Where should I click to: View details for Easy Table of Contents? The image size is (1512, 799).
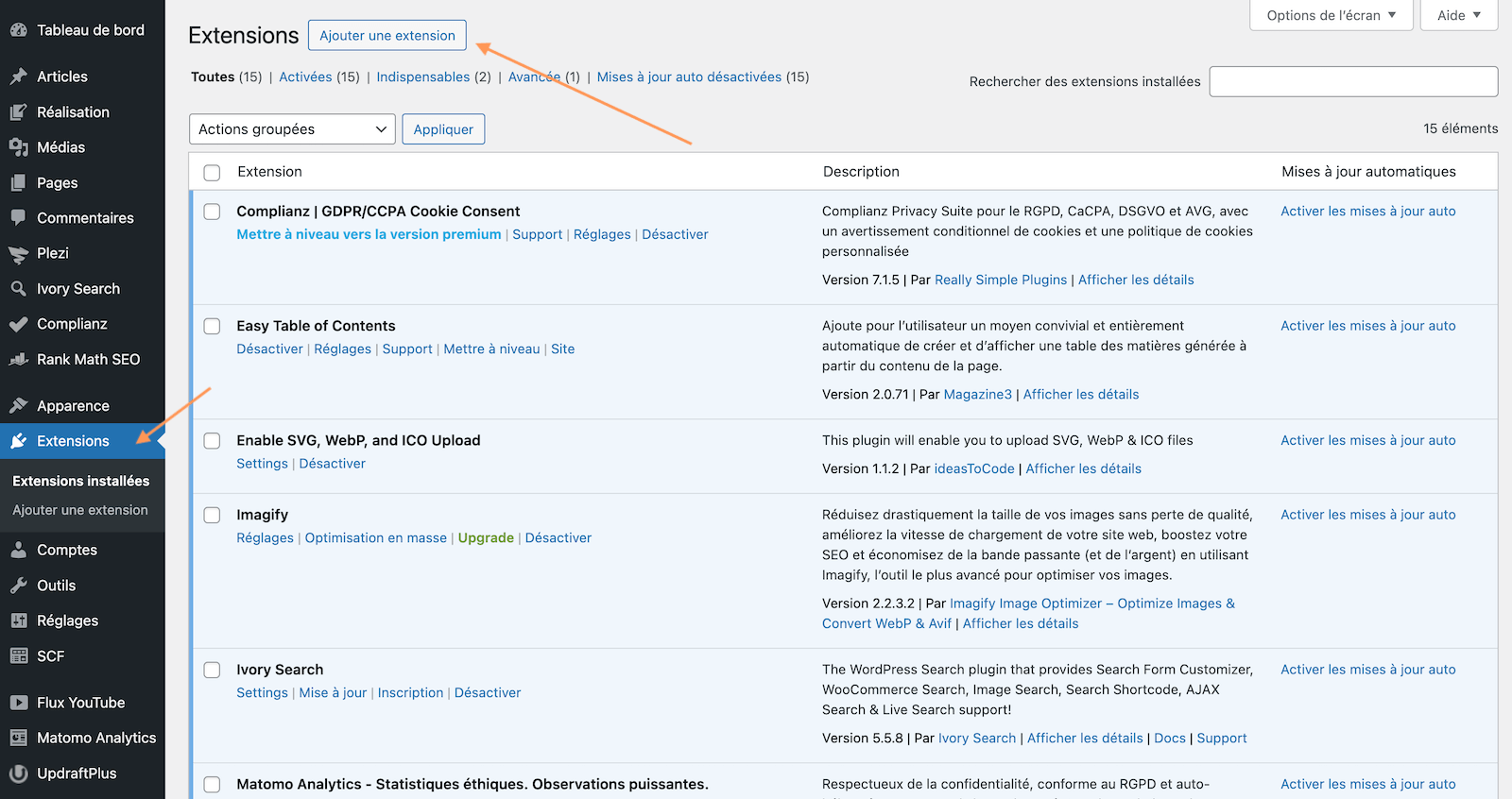coord(1081,394)
